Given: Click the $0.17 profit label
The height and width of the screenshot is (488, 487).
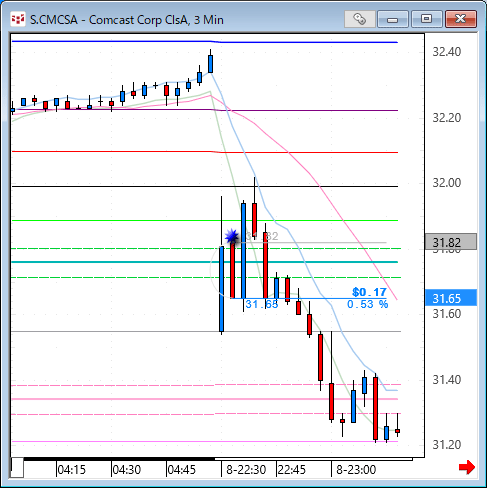Looking at the screenshot, I should tap(369, 292).
